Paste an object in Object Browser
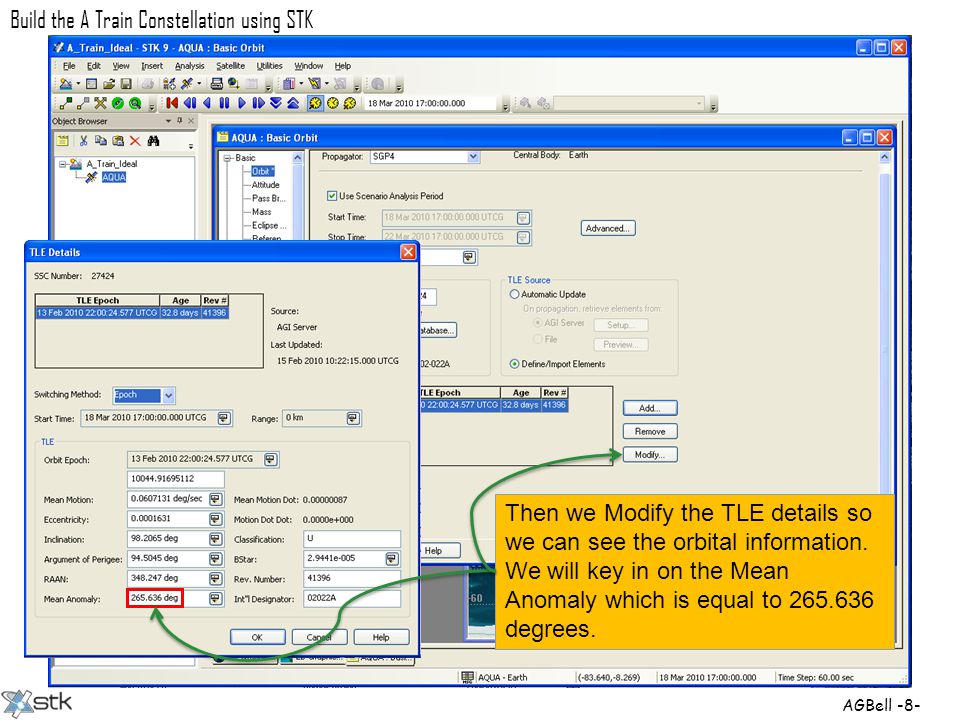This screenshot has width=960, height=720. tap(118, 141)
